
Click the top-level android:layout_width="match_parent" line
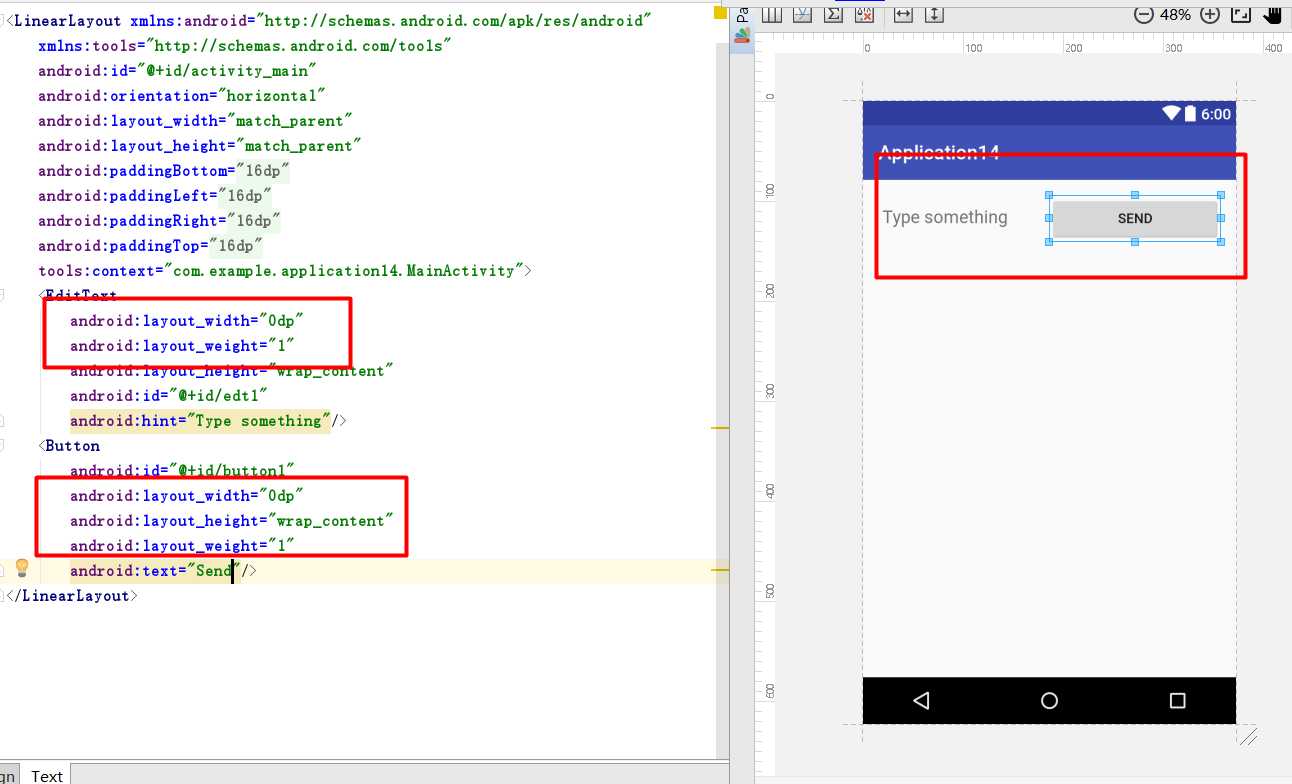click(196, 121)
